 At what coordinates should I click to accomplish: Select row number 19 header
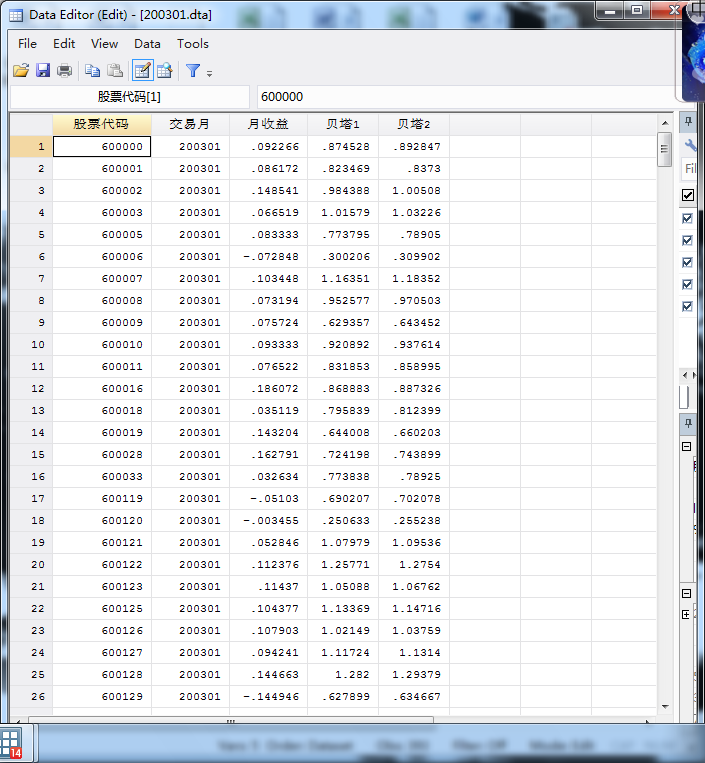click(31, 543)
